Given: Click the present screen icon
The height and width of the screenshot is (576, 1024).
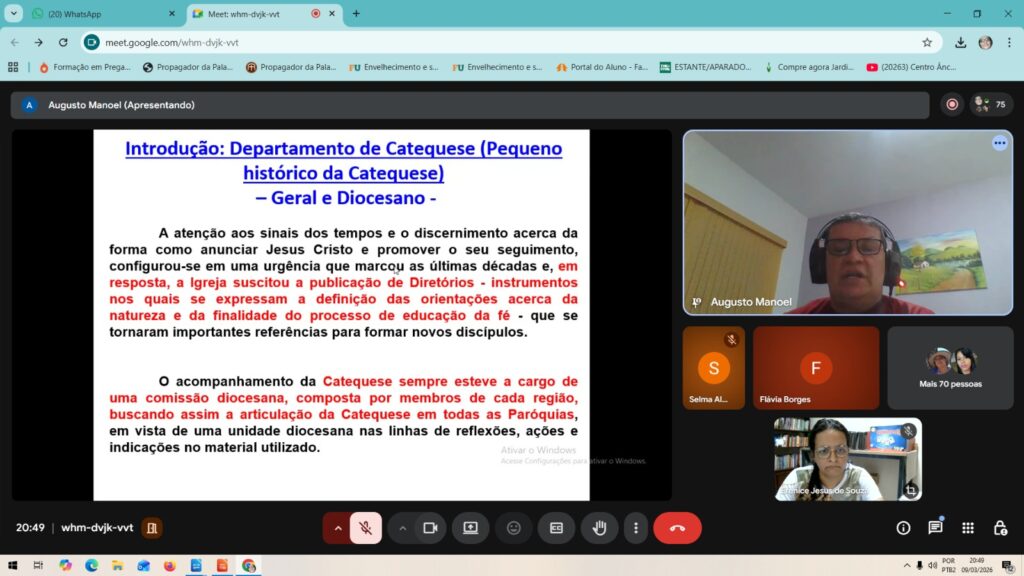Looking at the screenshot, I should 470,528.
